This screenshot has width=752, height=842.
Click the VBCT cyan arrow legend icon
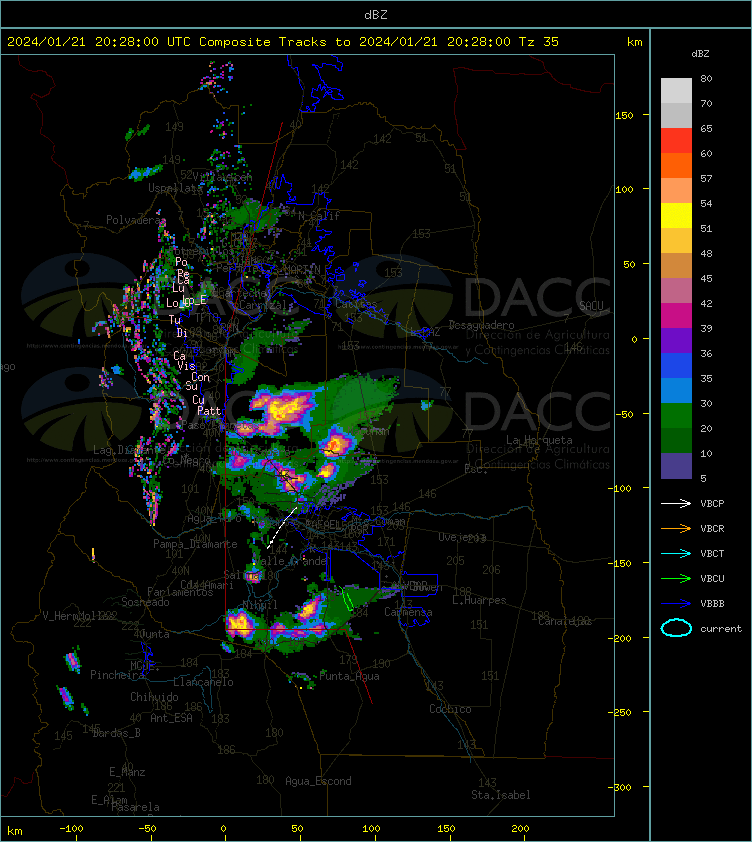[x=676, y=553]
